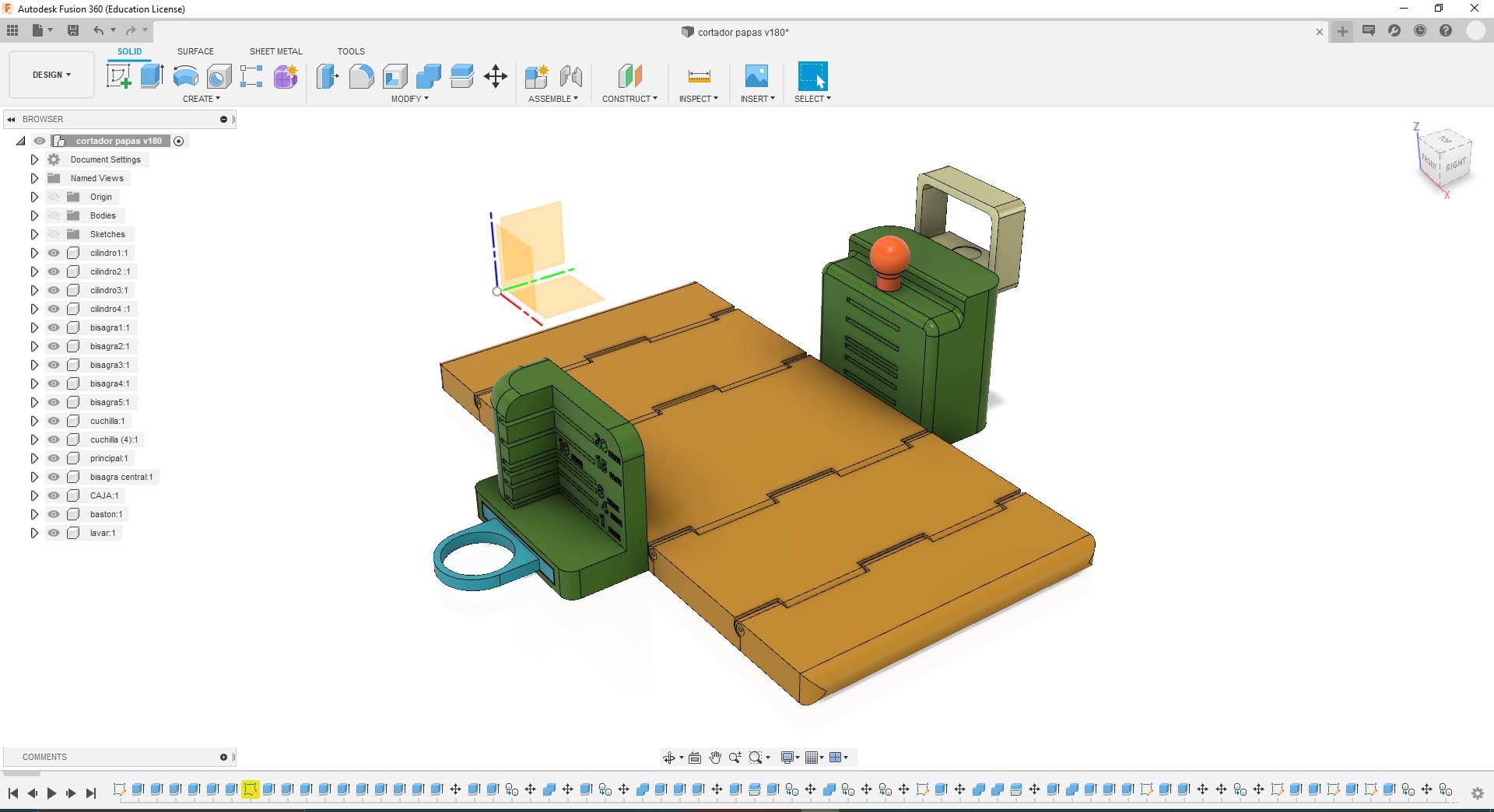
Task: Expand the Document Settings node
Action: click(34, 159)
